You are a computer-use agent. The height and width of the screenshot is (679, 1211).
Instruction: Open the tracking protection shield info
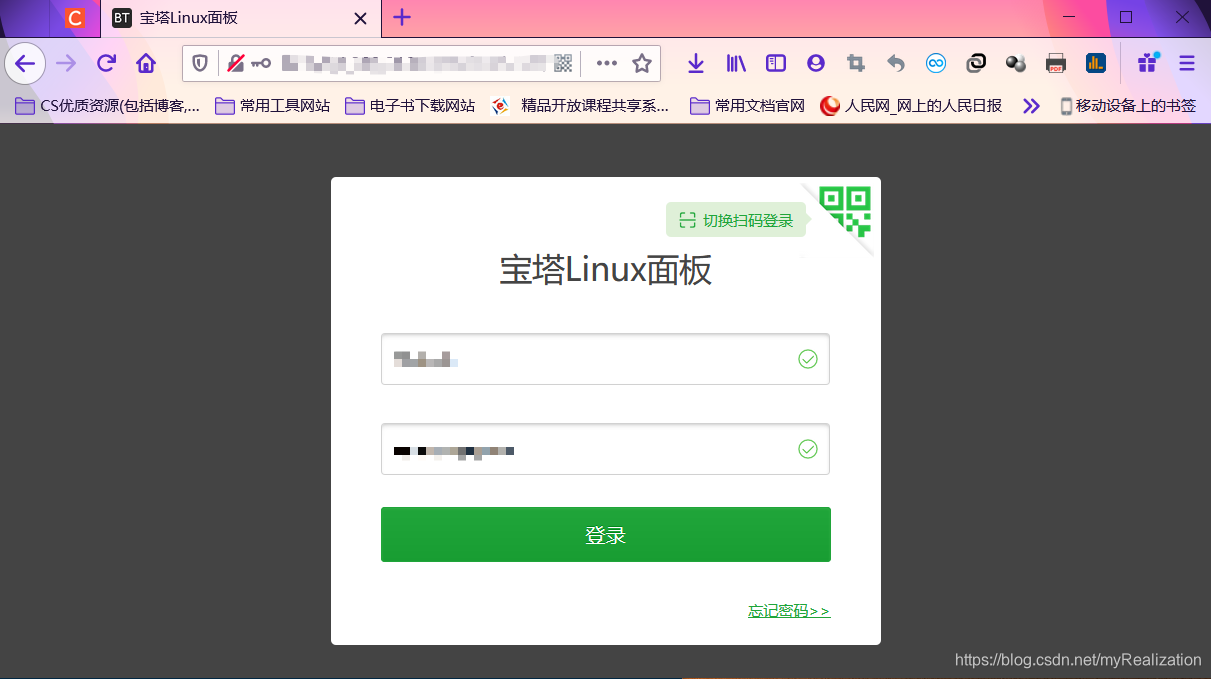click(x=200, y=64)
